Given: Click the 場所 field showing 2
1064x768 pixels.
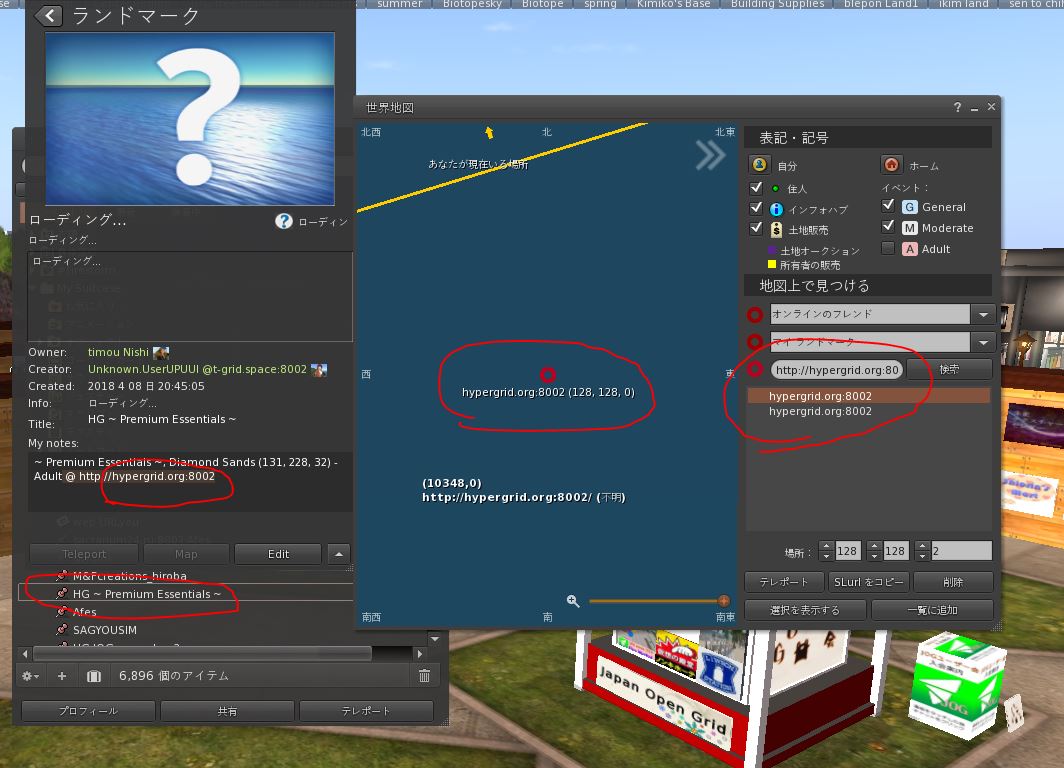Looking at the screenshot, I should pos(961,551).
